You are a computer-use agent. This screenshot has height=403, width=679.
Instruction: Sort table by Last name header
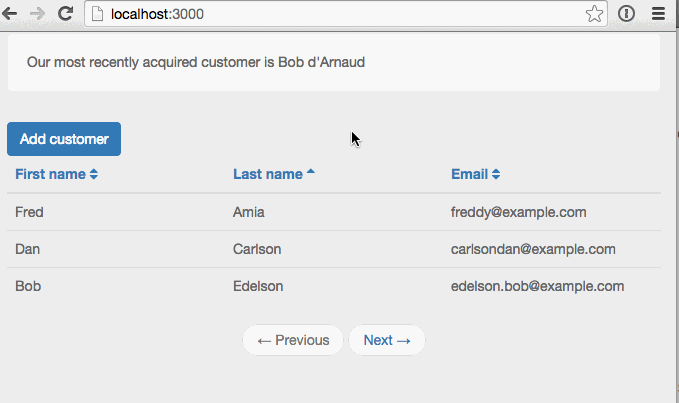[x=268, y=174]
